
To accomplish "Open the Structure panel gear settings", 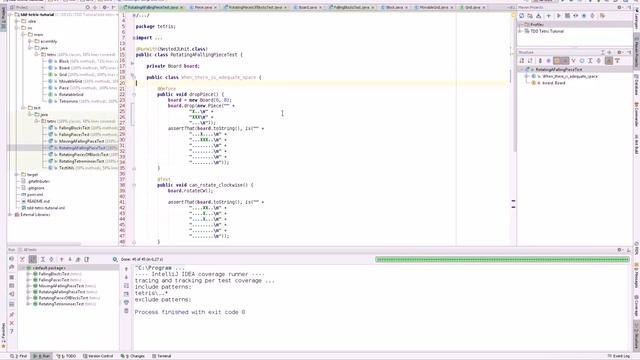I will coord(620,53).
